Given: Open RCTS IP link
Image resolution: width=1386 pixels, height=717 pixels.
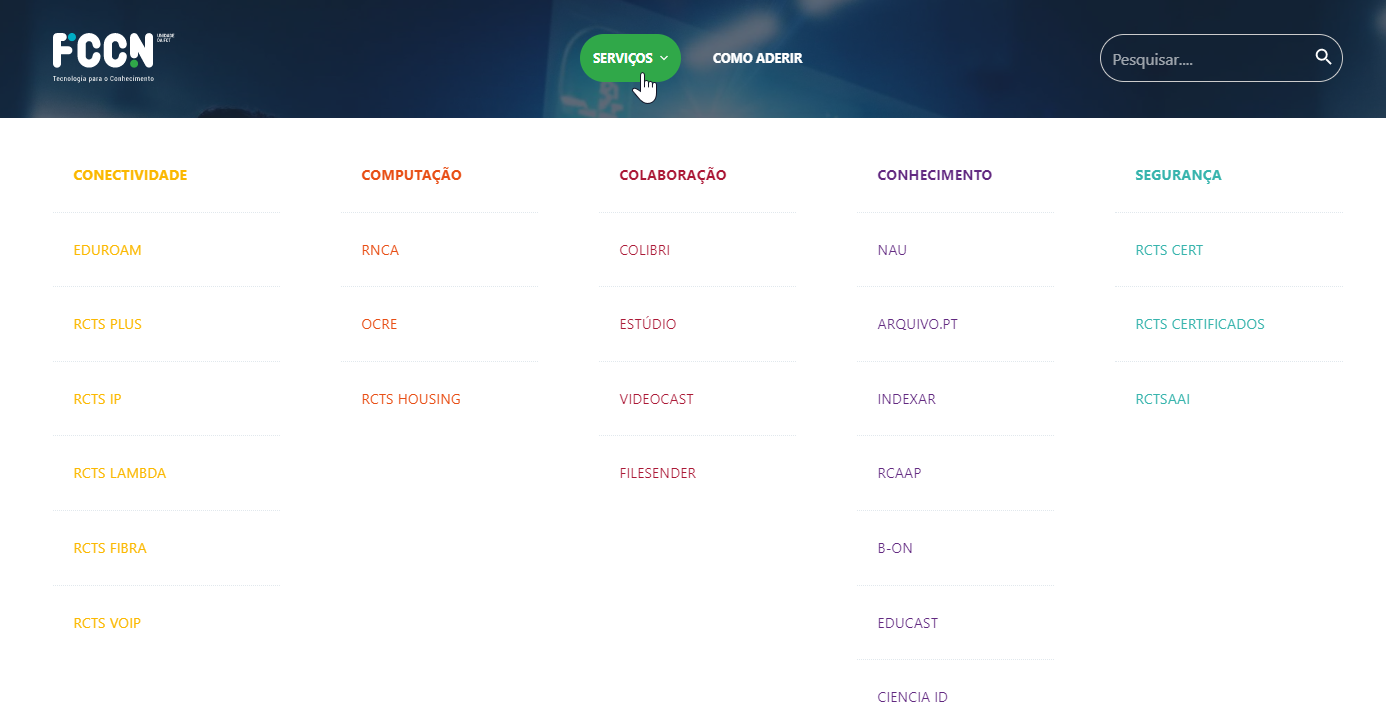Looking at the screenshot, I should pos(97,398).
